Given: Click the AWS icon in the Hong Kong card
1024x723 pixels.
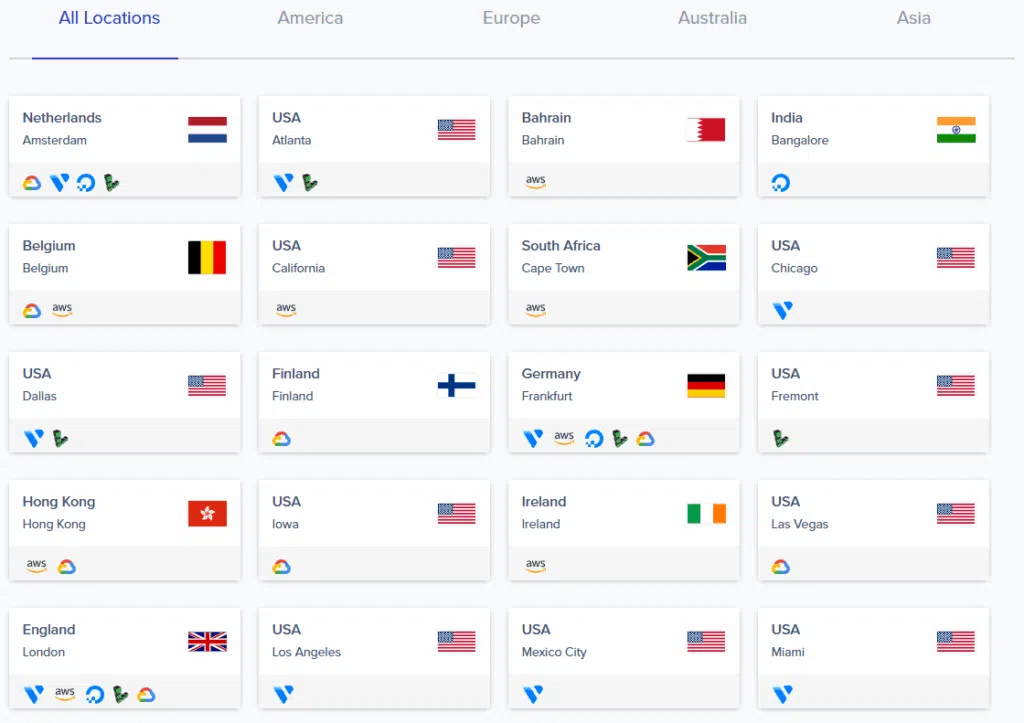Looking at the screenshot, I should click(37, 566).
